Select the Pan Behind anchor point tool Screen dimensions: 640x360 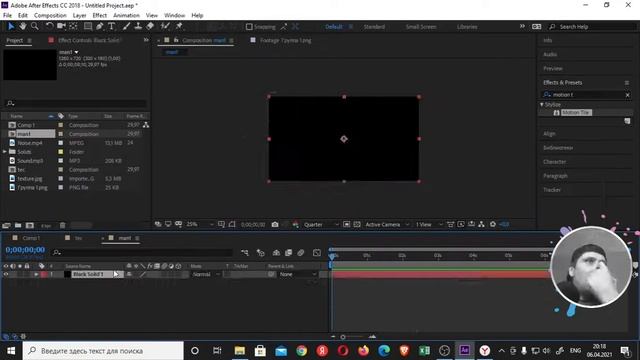73,27
